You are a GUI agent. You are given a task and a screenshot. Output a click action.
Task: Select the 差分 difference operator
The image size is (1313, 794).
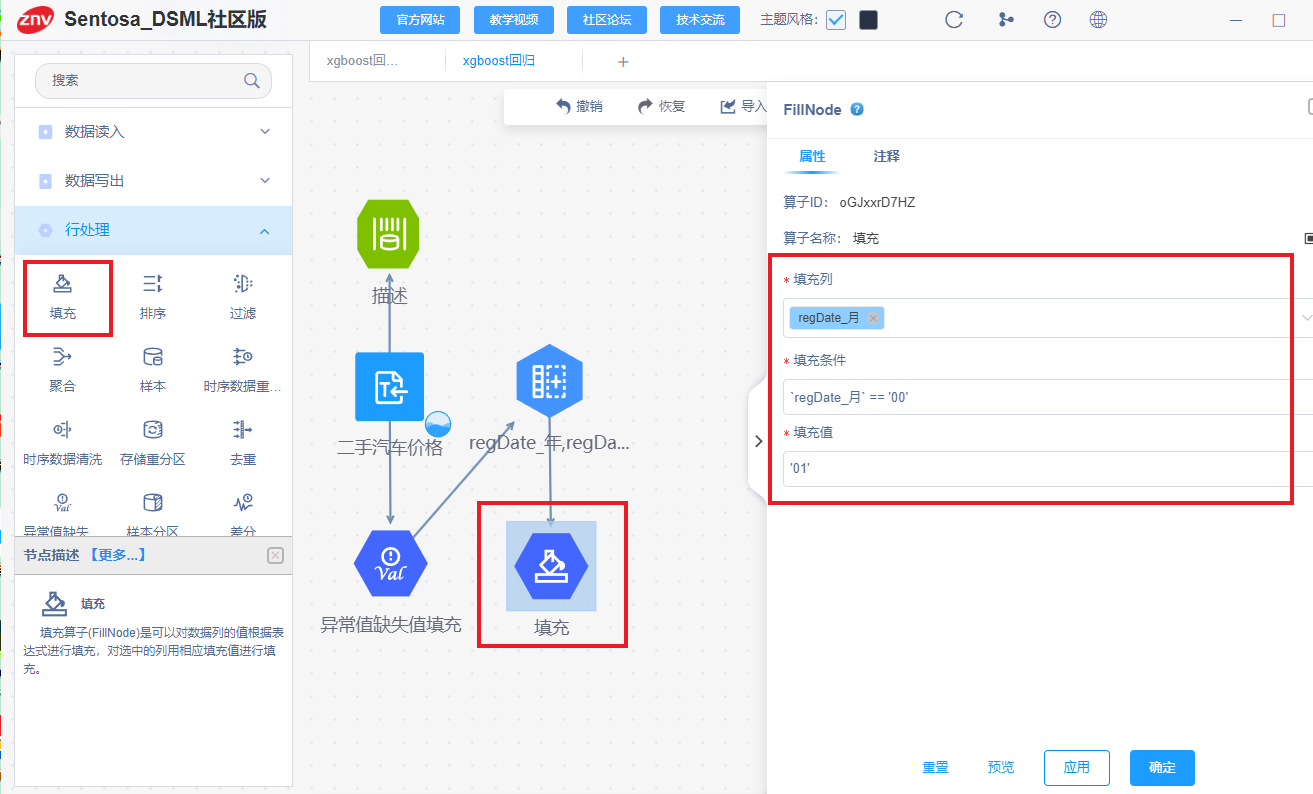click(243, 513)
